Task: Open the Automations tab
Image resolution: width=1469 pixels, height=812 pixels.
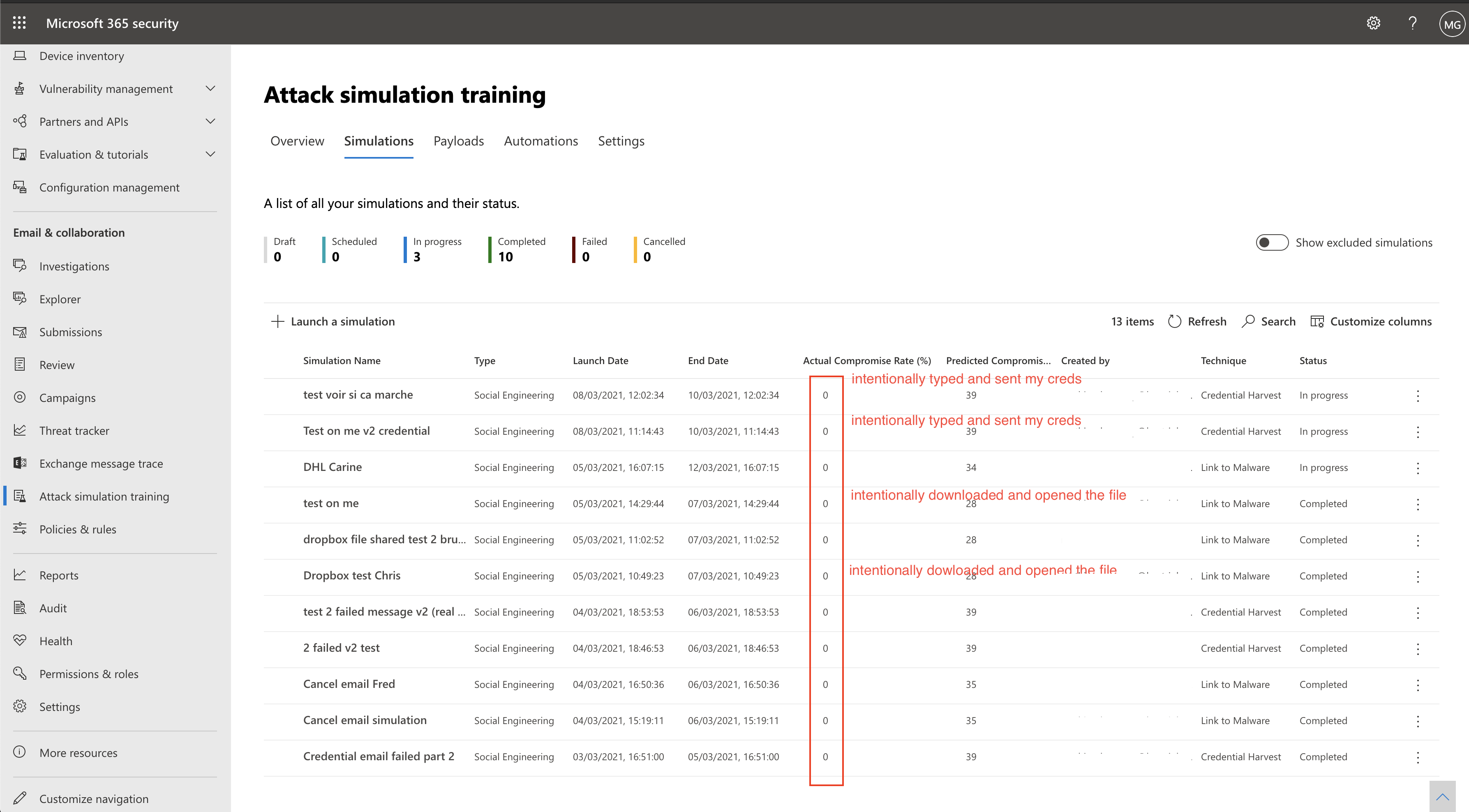Action: click(x=540, y=141)
